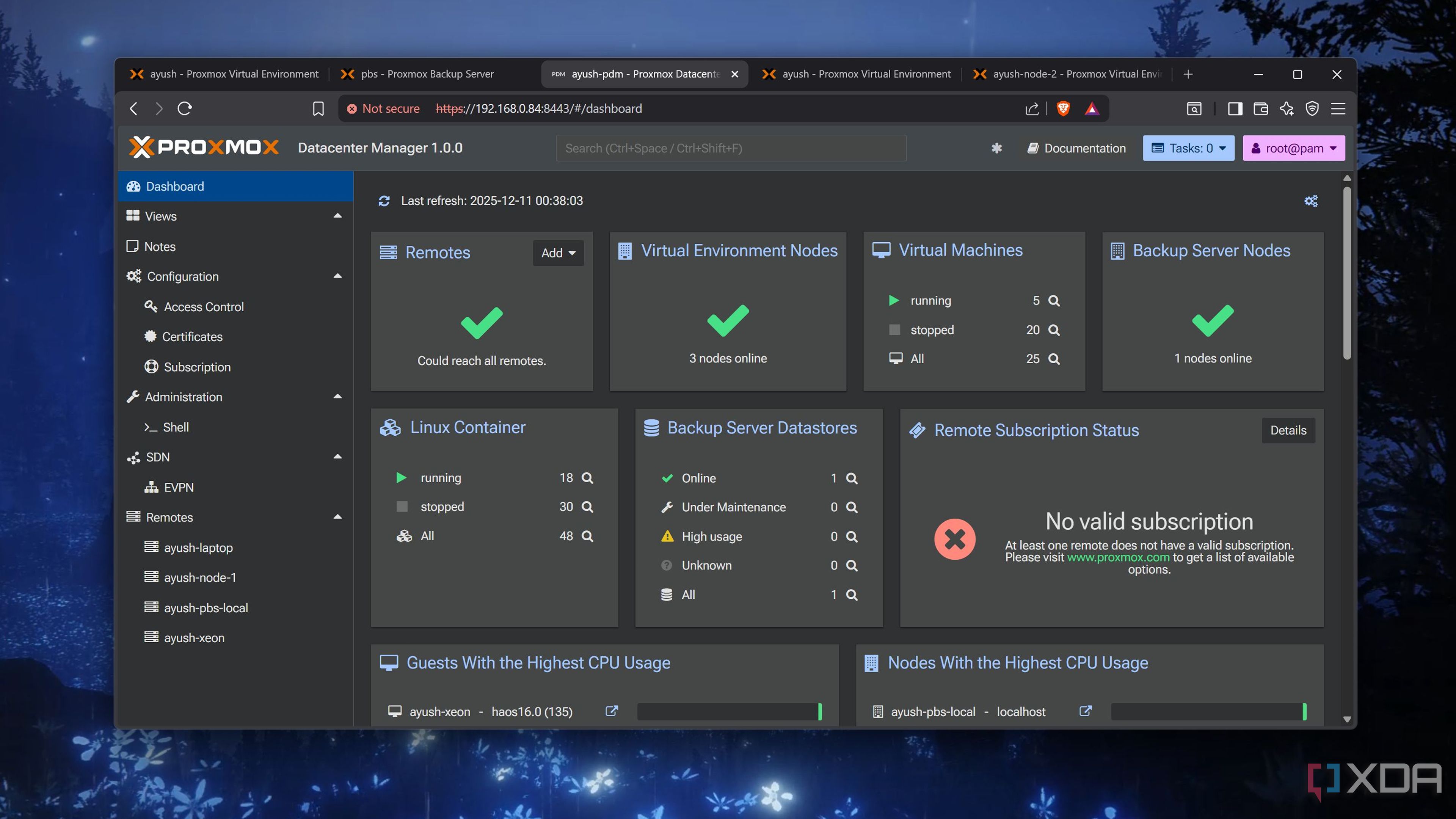
Task: Open the Add remotes dropdown
Action: (x=558, y=253)
